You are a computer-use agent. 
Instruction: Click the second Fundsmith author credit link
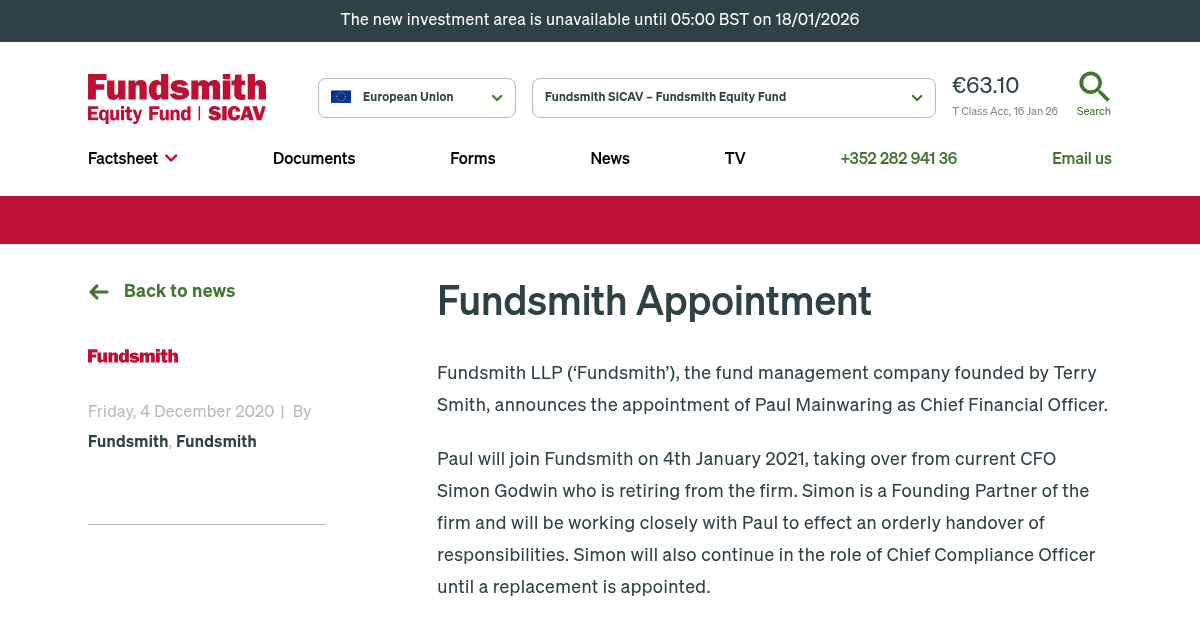point(216,441)
